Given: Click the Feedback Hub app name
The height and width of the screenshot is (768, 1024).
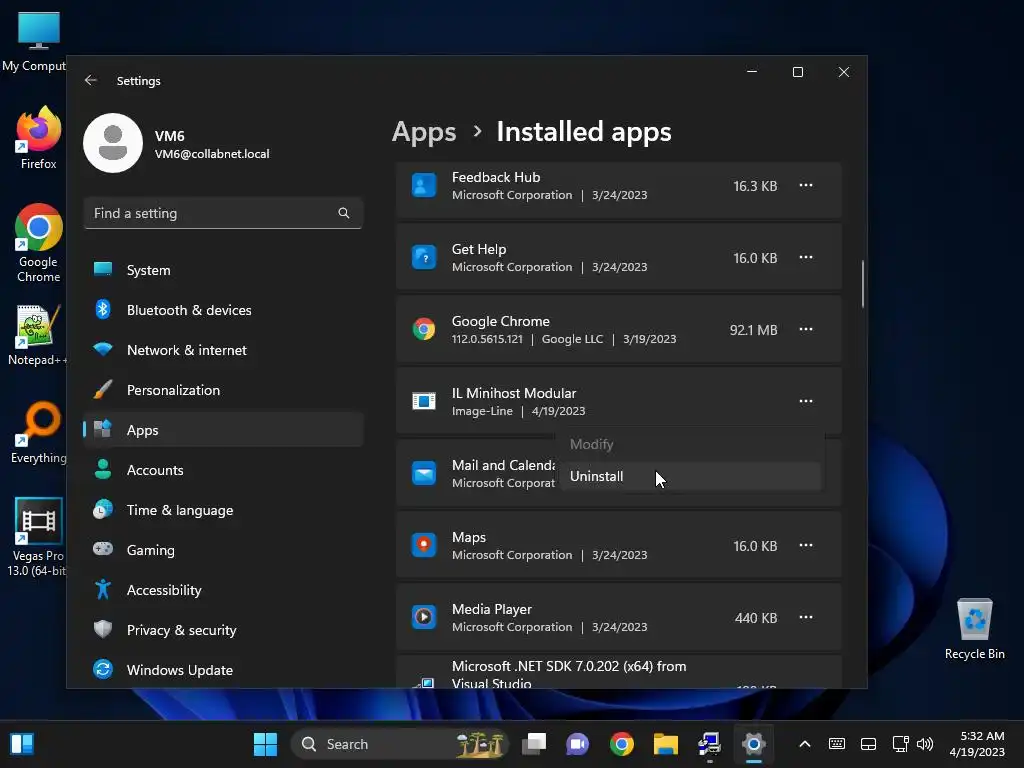Looking at the screenshot, I should click(496, 178).
